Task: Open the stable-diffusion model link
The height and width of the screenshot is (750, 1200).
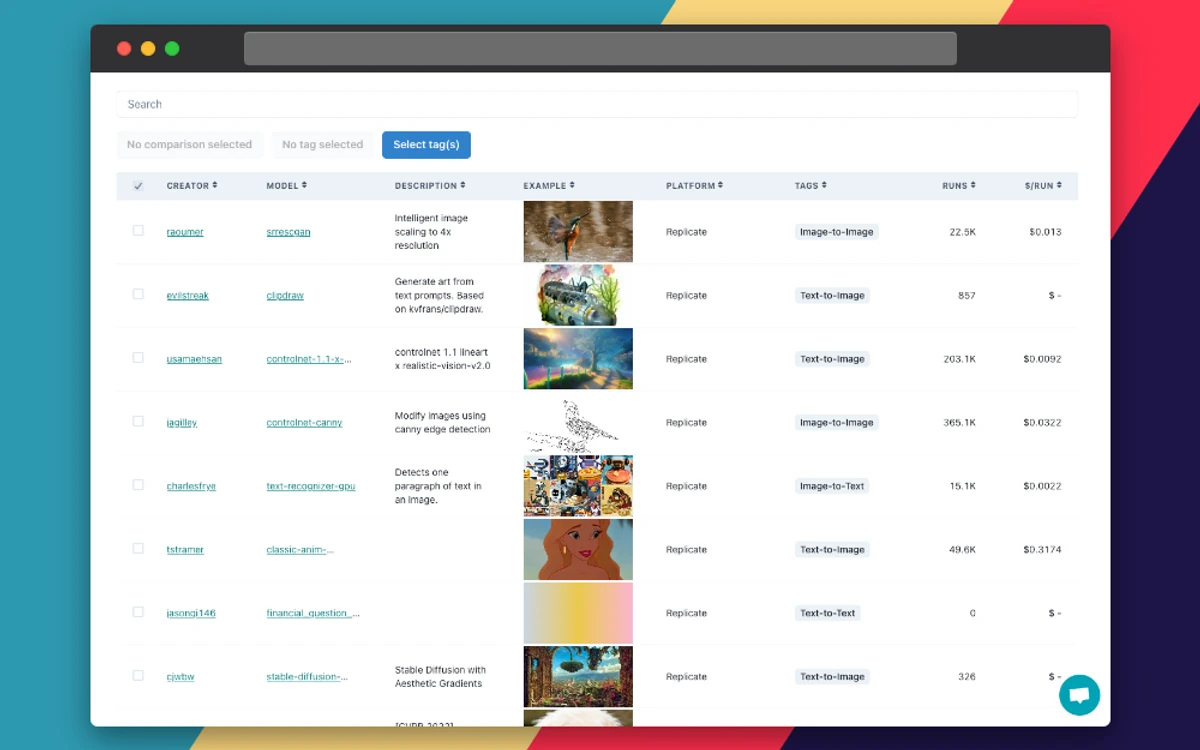Action: tap(307, 677)
